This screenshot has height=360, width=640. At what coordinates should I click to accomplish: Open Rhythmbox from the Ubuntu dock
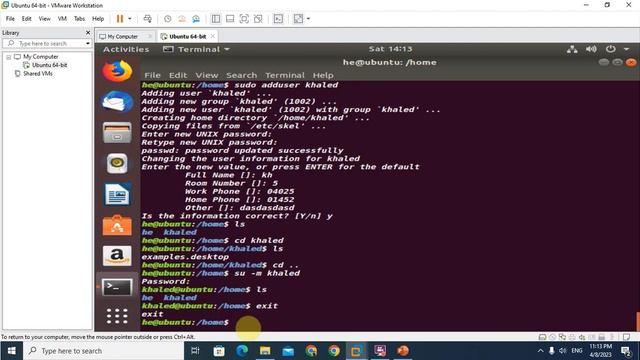[x=117, y=163]
